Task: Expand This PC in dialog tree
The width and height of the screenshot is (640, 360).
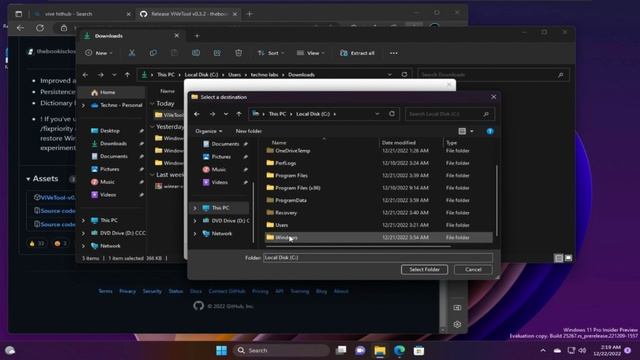Action: tap(195, 208)
